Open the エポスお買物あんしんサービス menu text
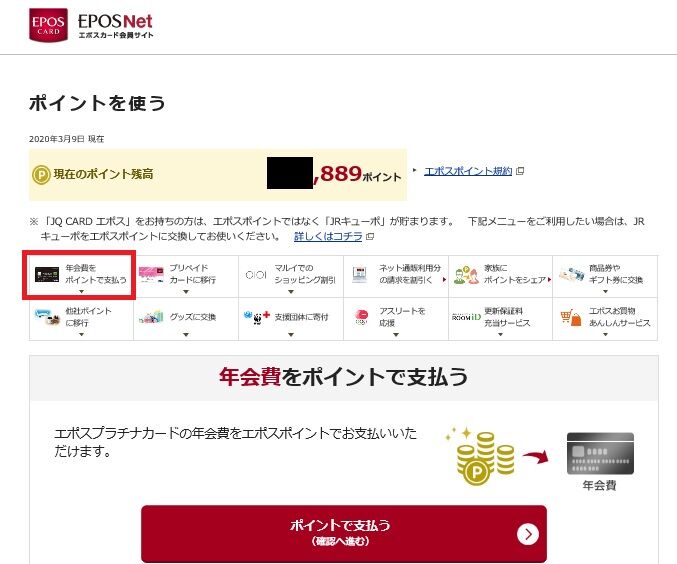The width and height of the screenshot is (677, 564). [620, 317]
